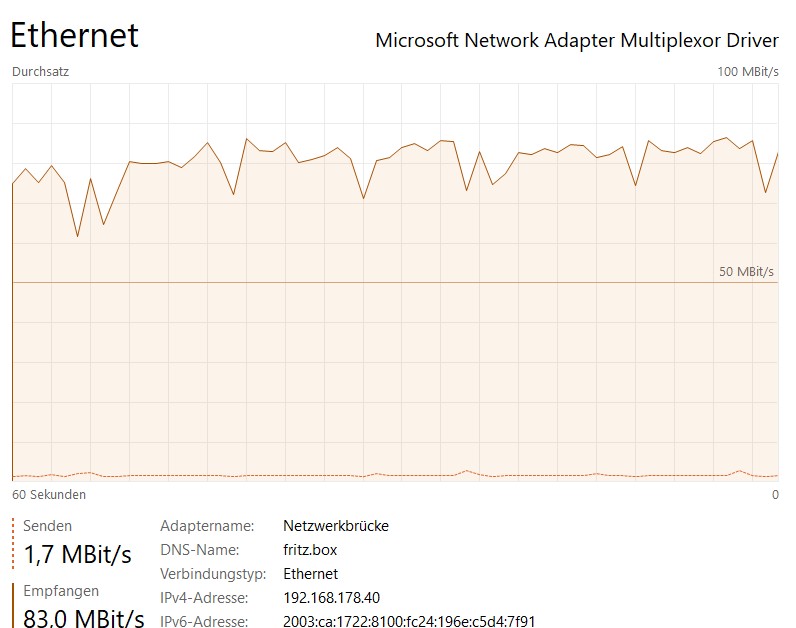
Task: Click the 0 label at the graph's right end
Action: coord(775,494)
